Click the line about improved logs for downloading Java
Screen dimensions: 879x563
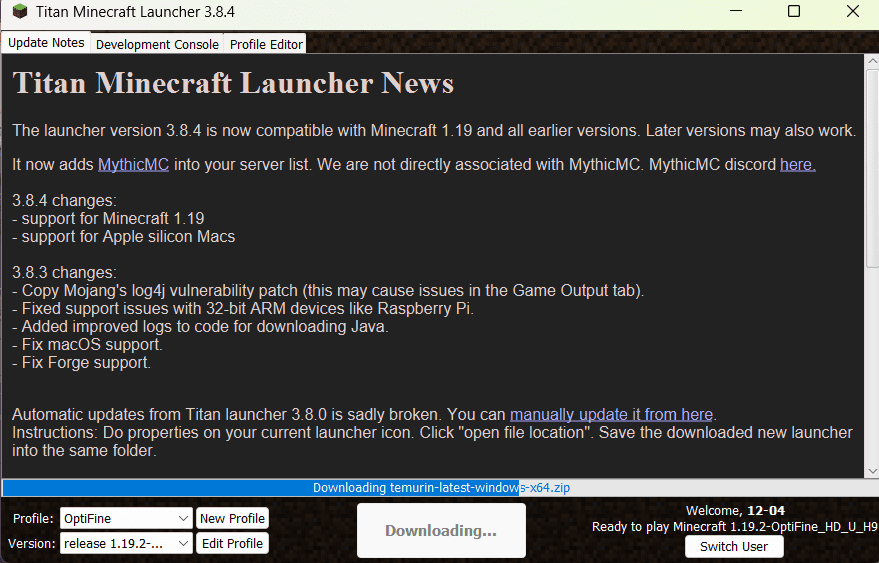[x=200, y=326]
